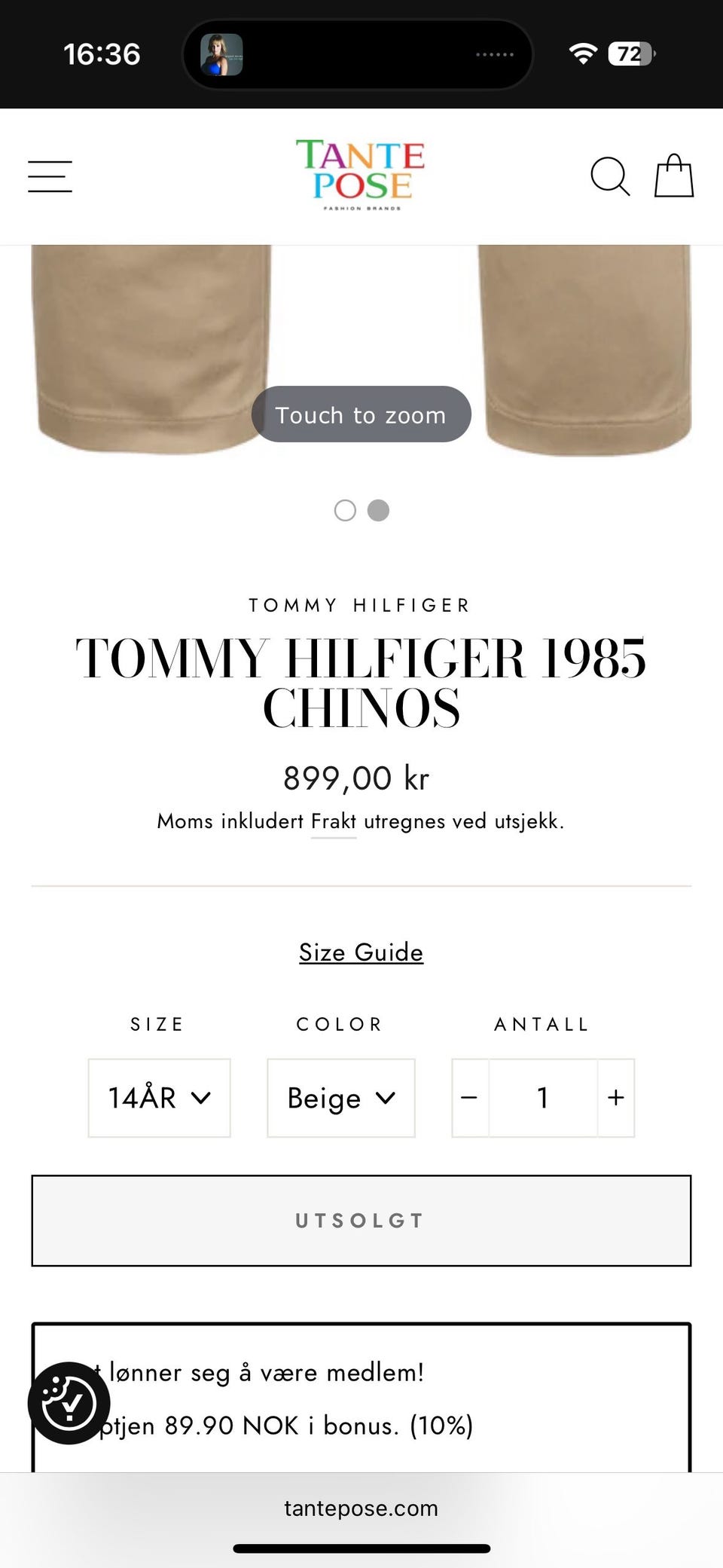Open the cookie consent badge
Screen dimensions: 723x1568
69,1403
